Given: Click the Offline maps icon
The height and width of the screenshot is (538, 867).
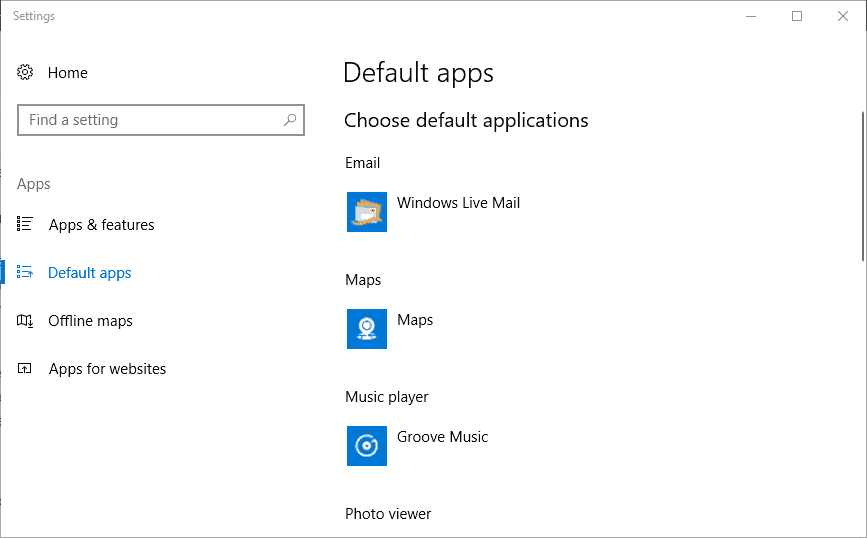Looking at the screenshot, I should point(26,321).
